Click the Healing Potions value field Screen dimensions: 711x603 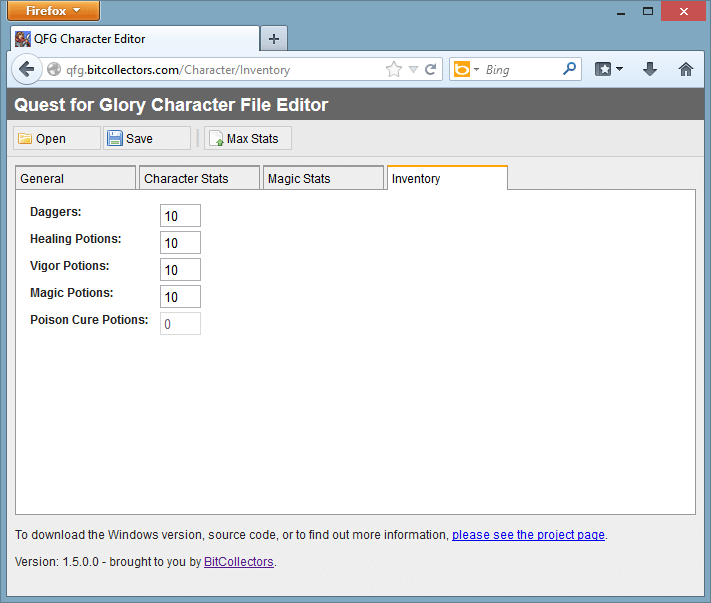tap(180, 243)
